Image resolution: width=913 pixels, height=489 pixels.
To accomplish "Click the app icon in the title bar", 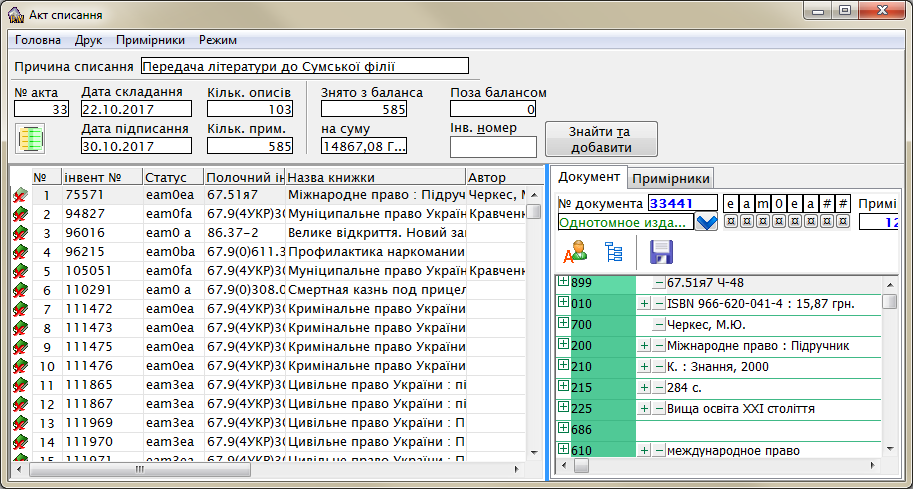I will (16, 13).
